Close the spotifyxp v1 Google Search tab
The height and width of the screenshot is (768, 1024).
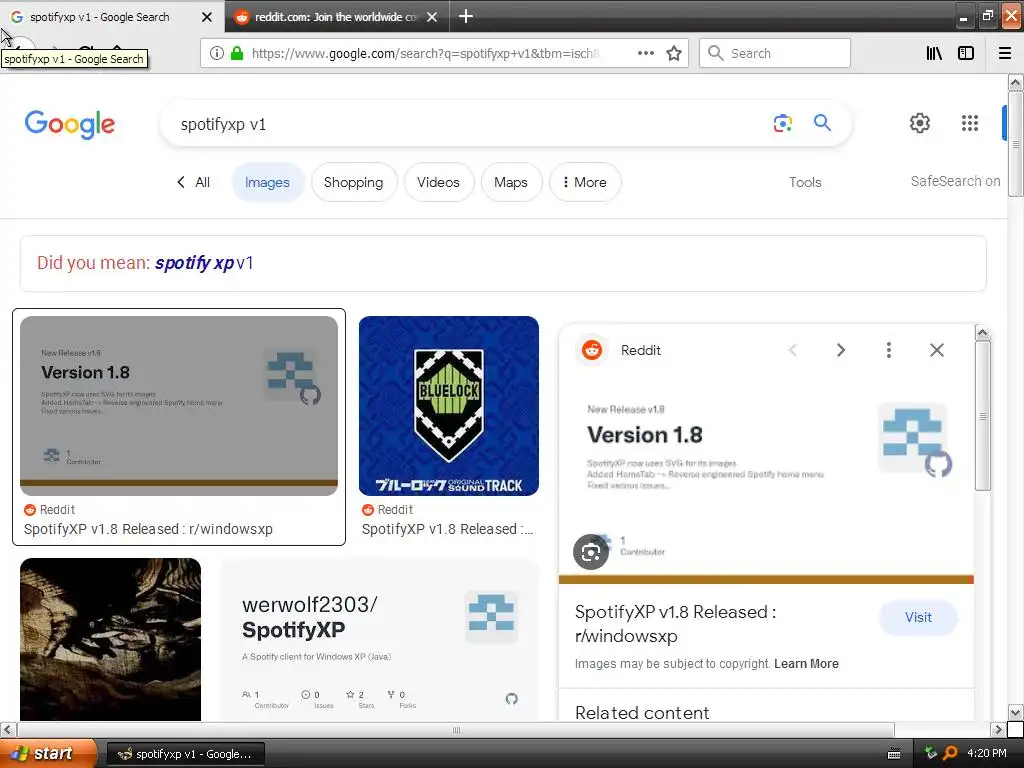[x=207, y=17]
